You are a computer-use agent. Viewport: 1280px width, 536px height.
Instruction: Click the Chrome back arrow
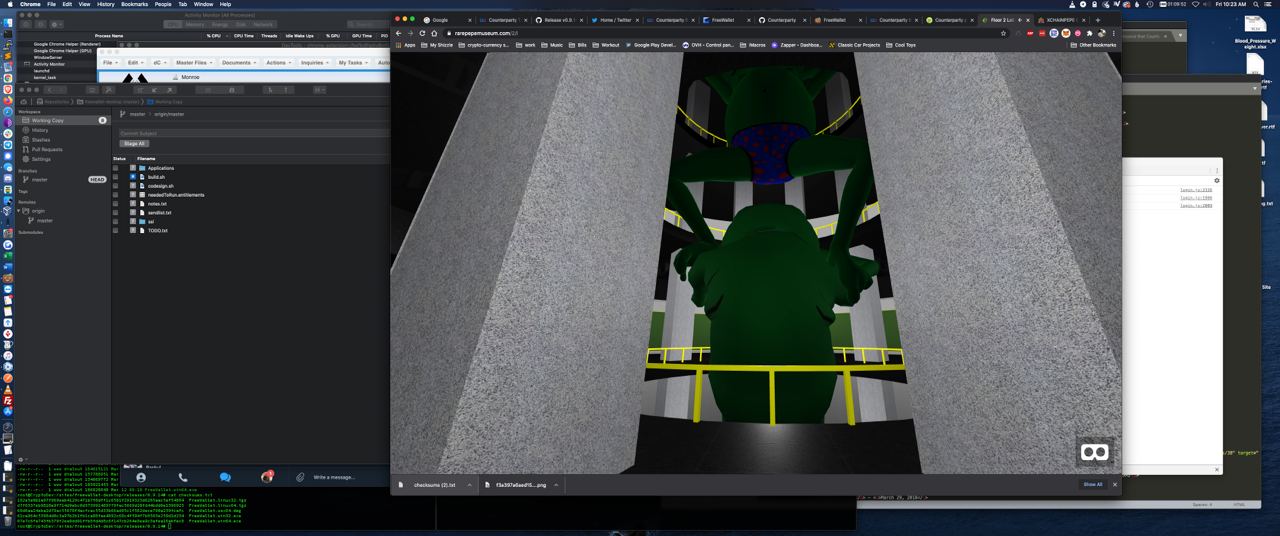(x=398, y=33)
